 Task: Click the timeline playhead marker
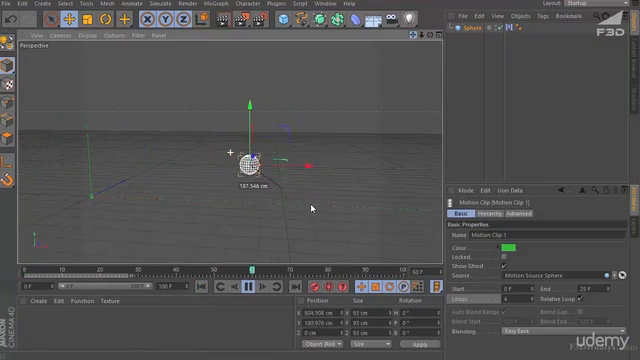[252, 270]
